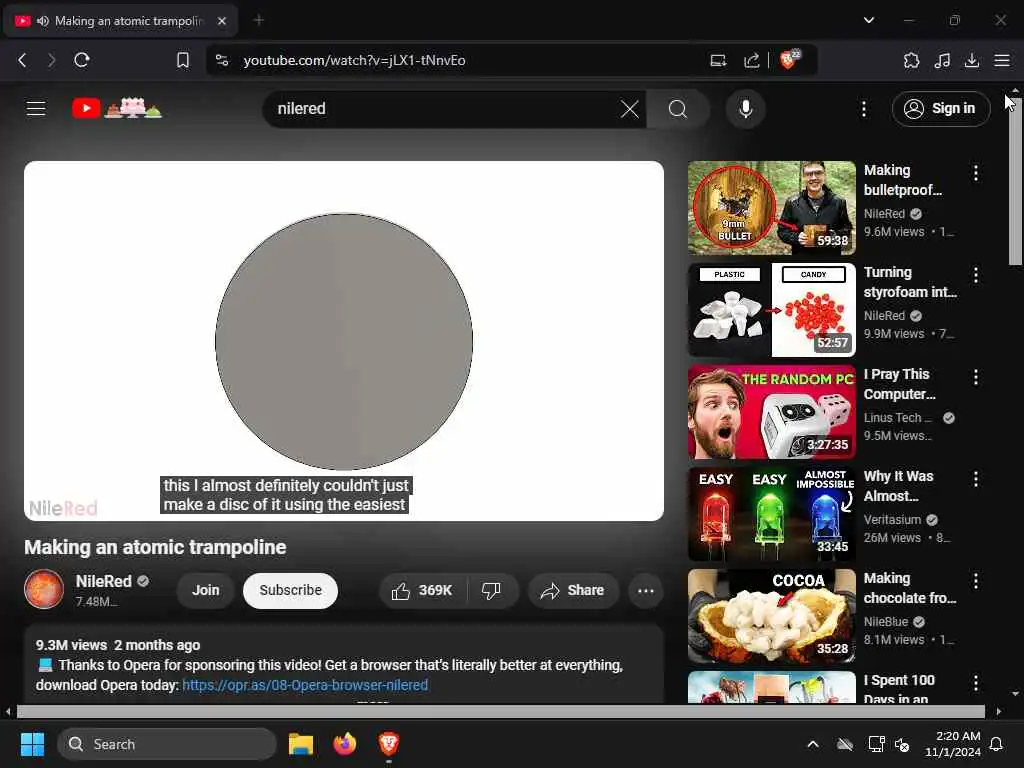This screenshot has height=768, width=1024.
Task: Open the Opera sponsor link
Action: tap(305, 685)
